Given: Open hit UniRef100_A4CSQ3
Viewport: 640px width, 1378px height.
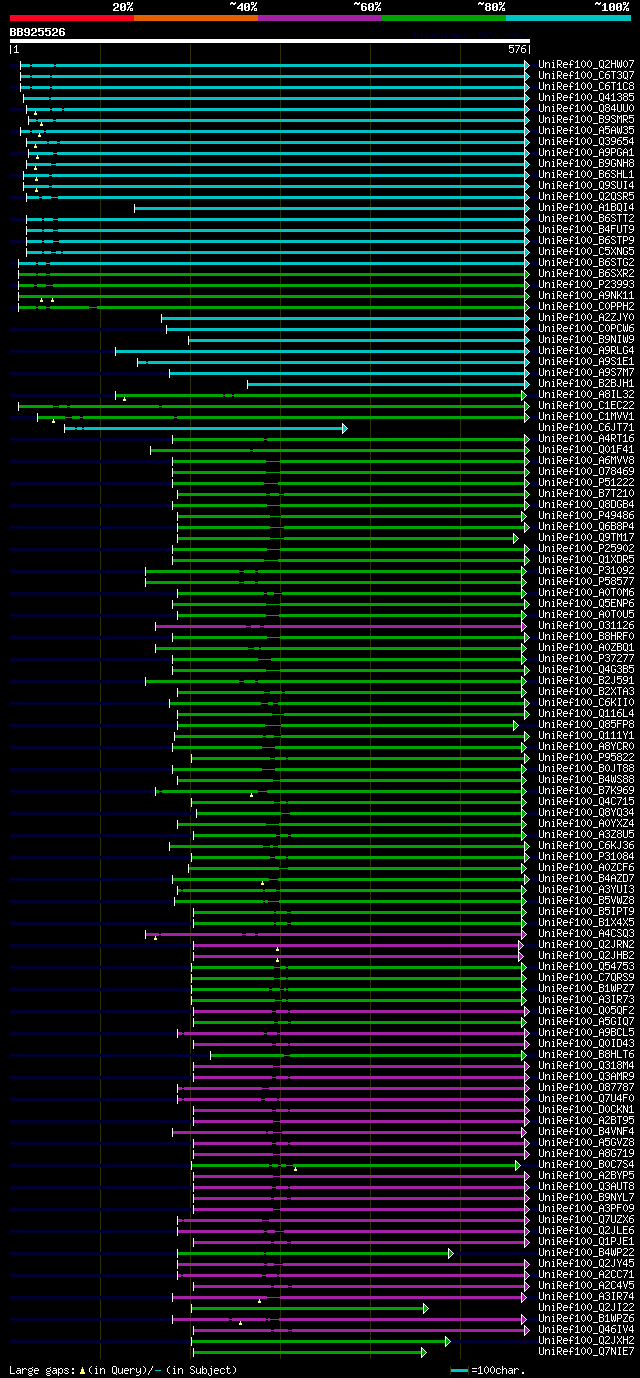Looking at the screenshot, I should tap(586, 933).
